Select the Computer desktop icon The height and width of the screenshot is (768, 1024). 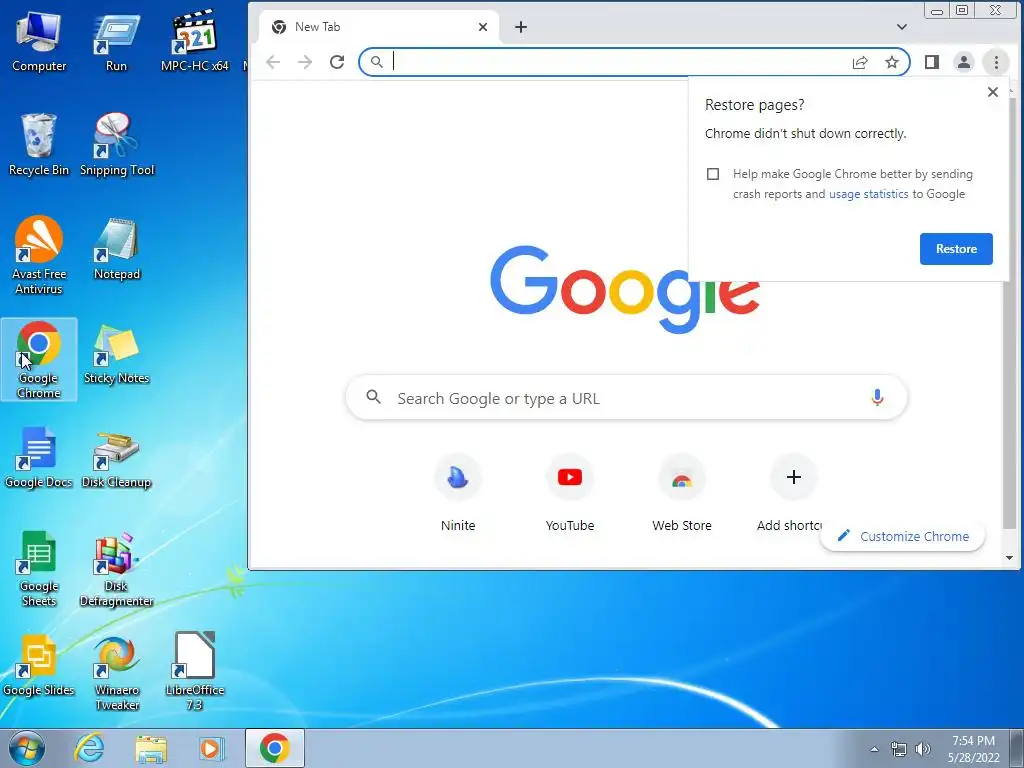coord(39,41)
